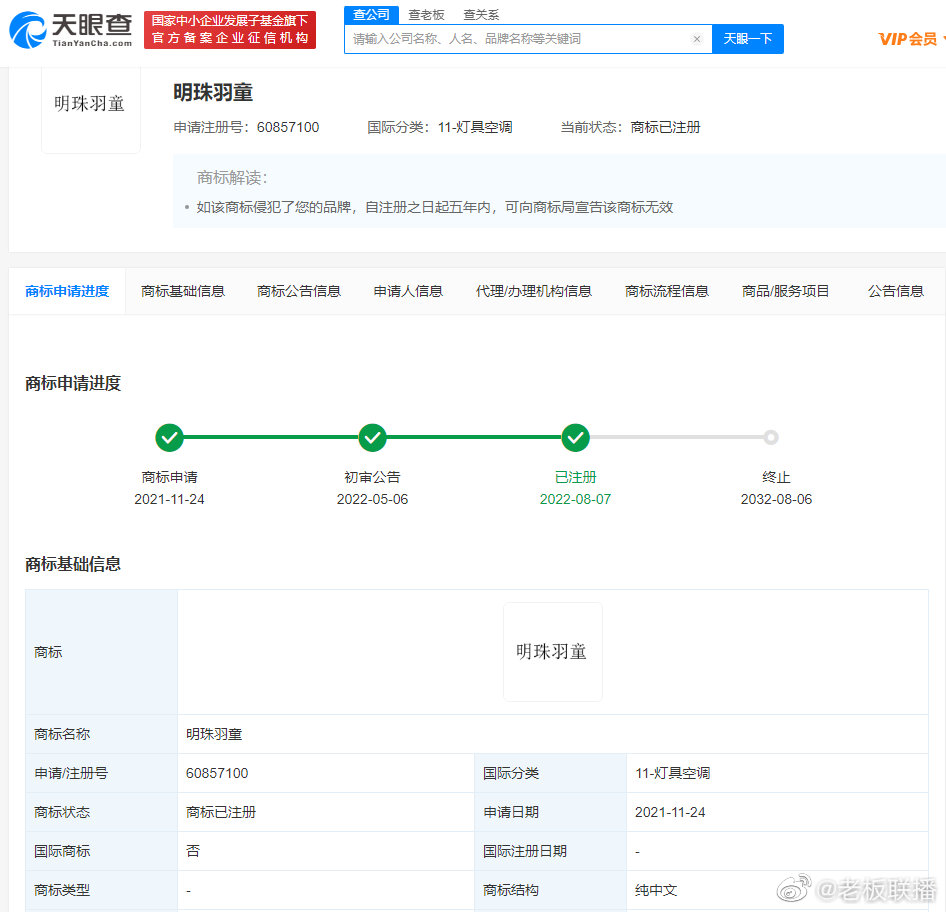Clear search box with X icon

coord(697,39)
